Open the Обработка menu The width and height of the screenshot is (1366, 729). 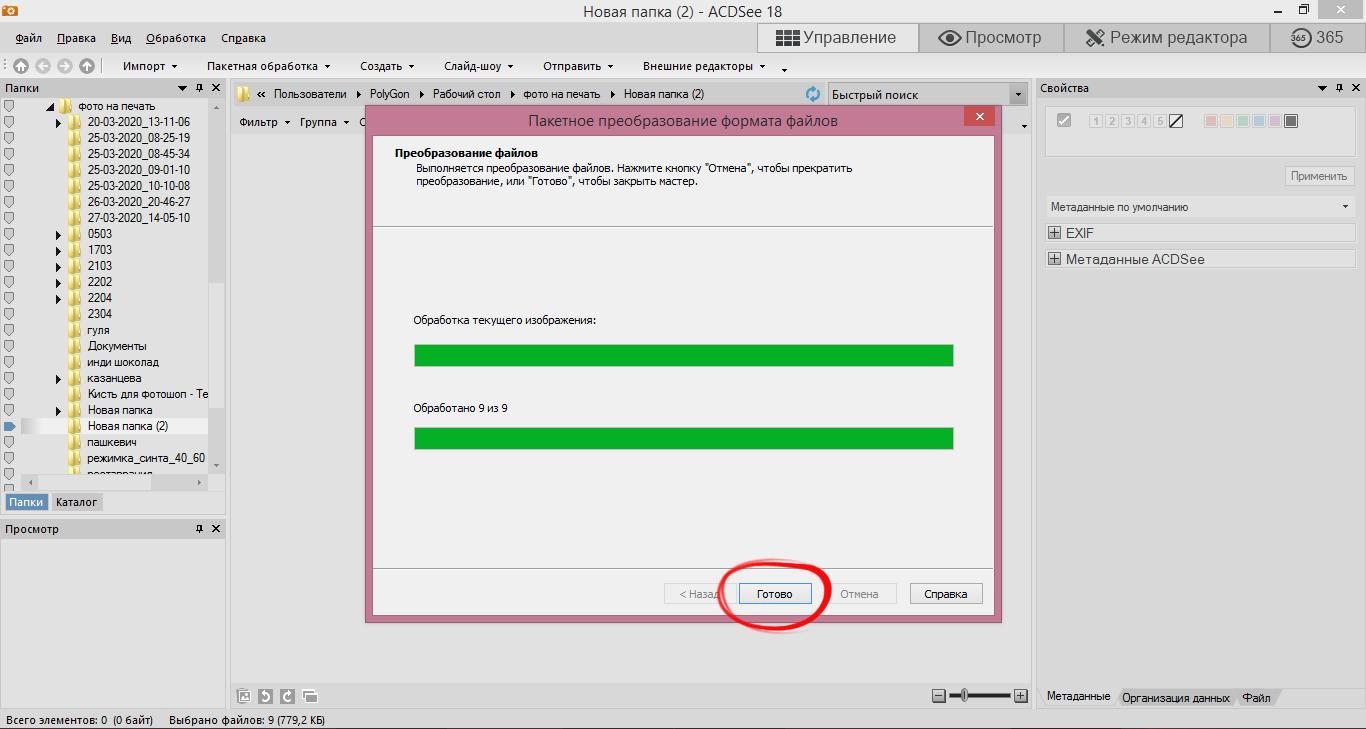pyautogui.click(x=175, y=38)
